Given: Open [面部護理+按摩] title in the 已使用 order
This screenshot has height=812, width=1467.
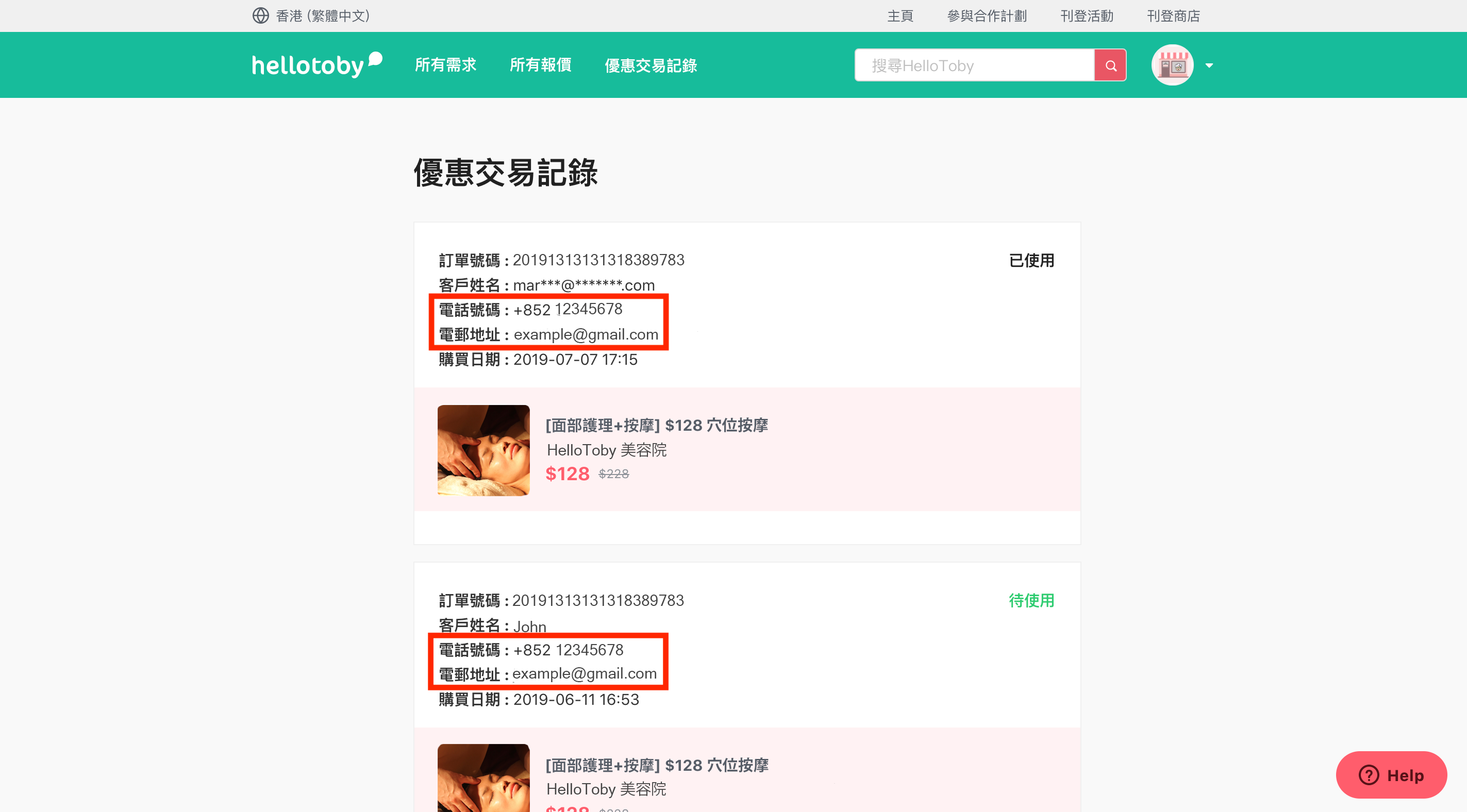Looking at the screenshot, I should tap(657, 426).
